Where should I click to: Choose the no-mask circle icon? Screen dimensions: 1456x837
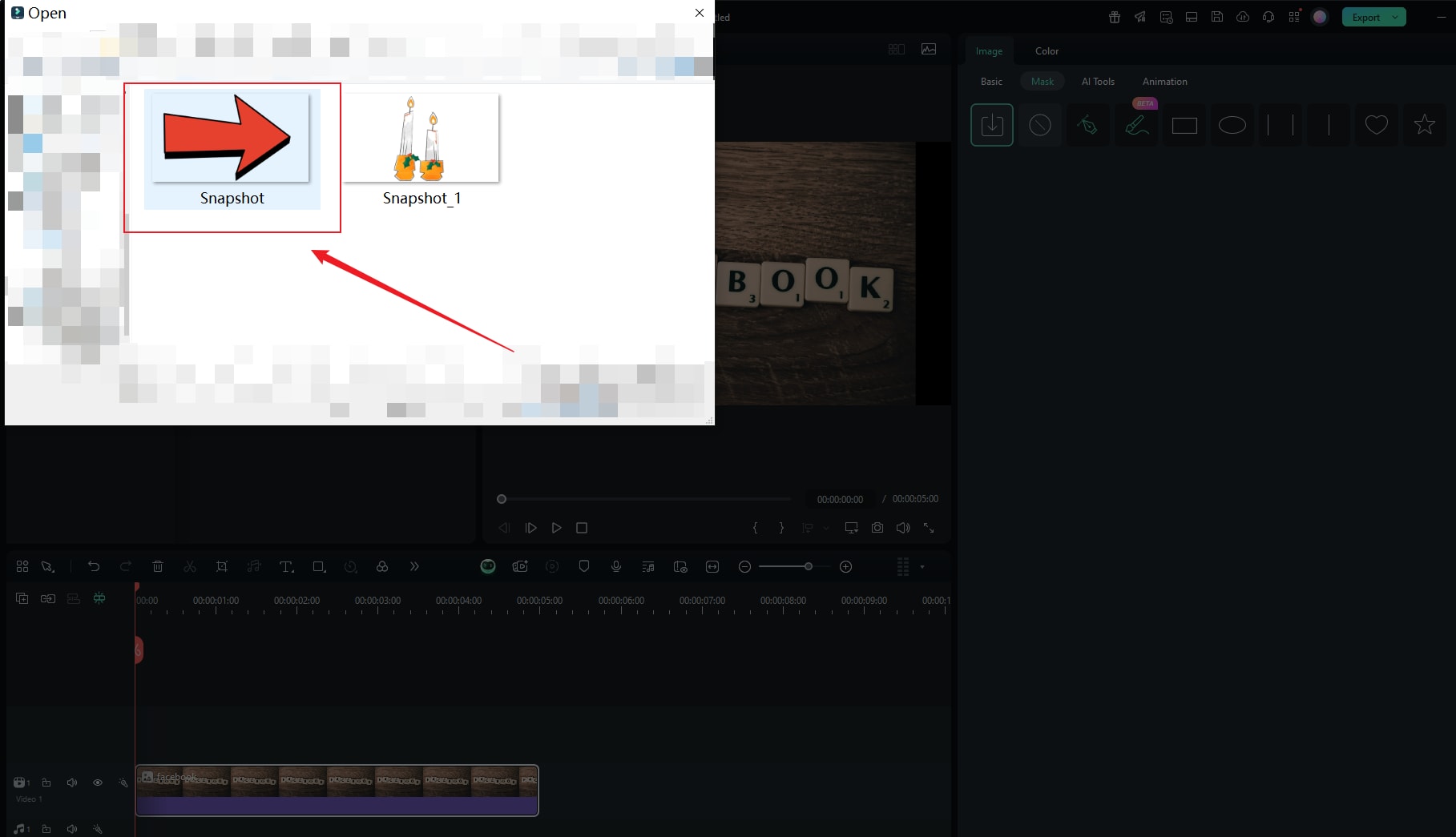click(1040, 125)
